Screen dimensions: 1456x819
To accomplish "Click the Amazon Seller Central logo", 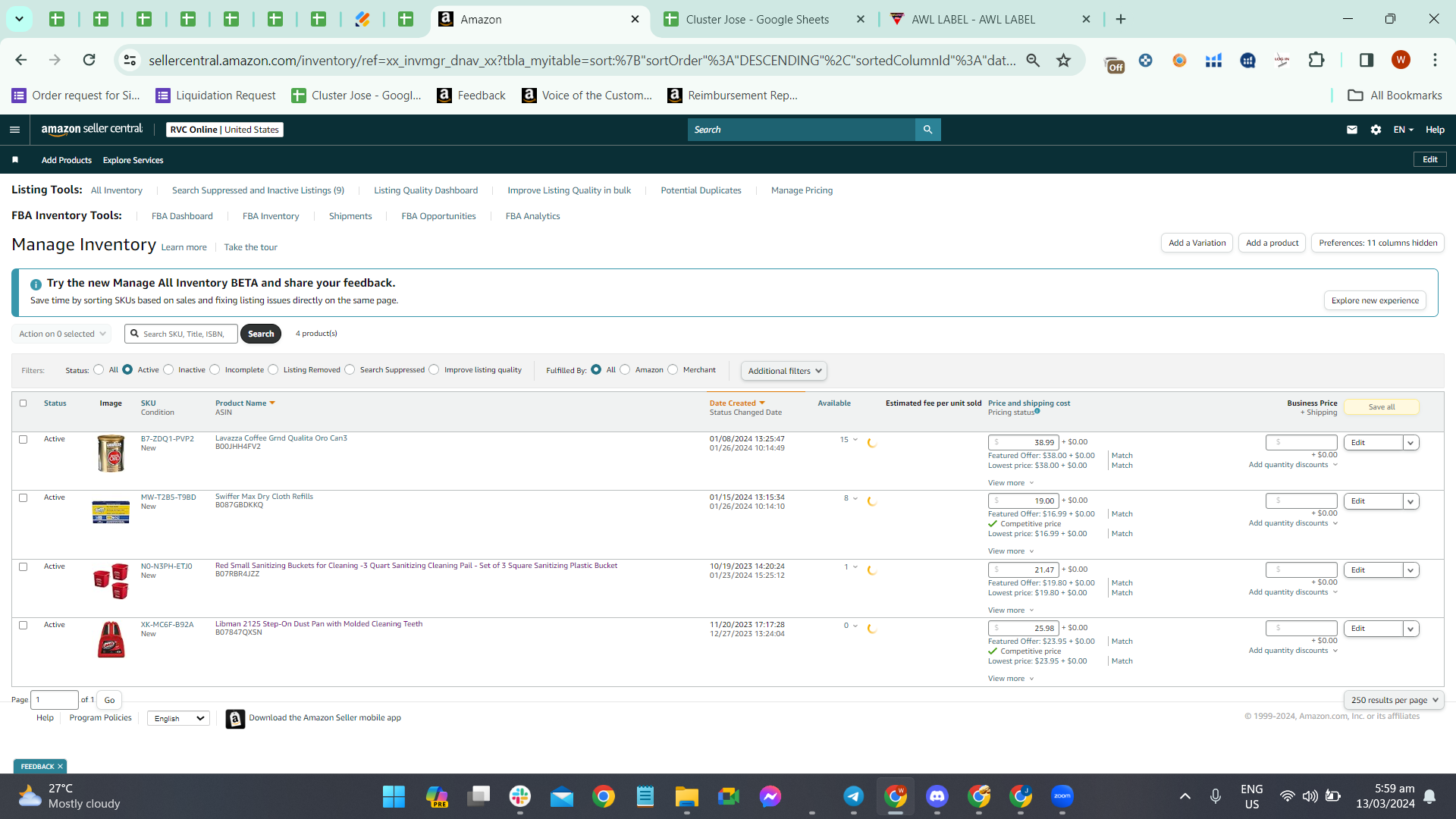I will tap(92, 130).
